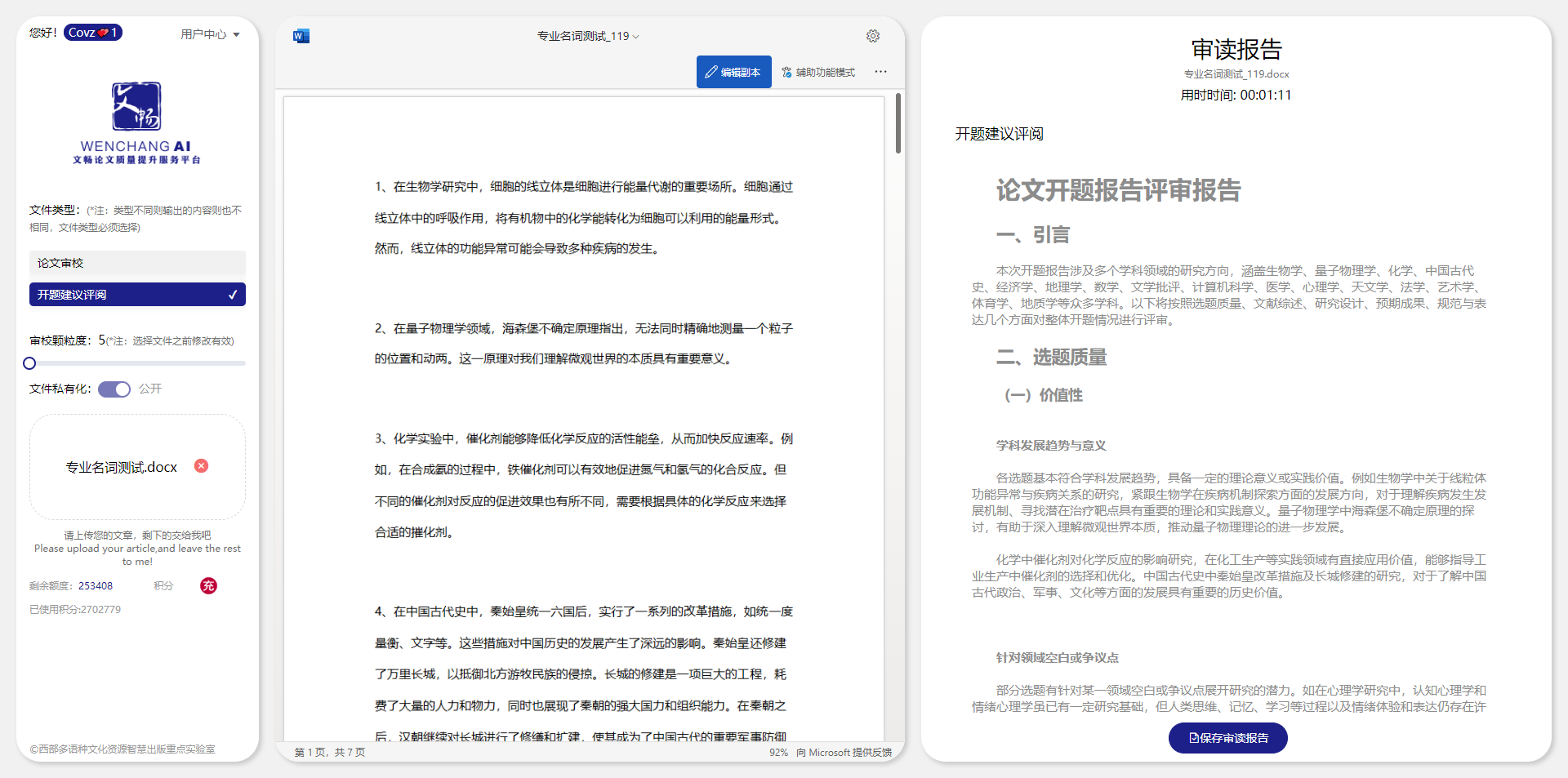The height and width of the screenshot is (778, 1568).
Task: Click the WENCHANG AI logo
Action: tap(136, 122)
